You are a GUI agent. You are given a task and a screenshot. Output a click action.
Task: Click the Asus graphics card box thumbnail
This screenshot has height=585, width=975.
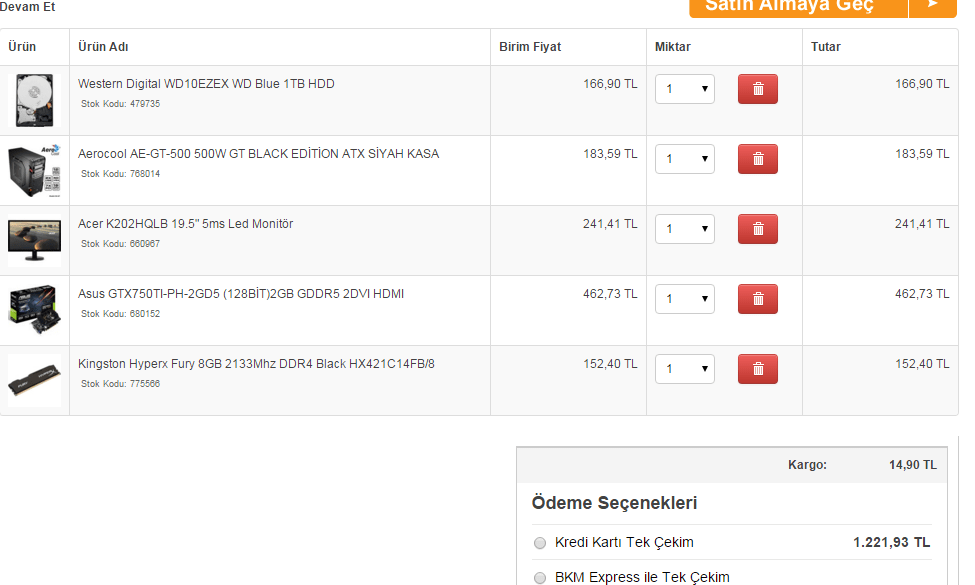[x=34, y=310]
